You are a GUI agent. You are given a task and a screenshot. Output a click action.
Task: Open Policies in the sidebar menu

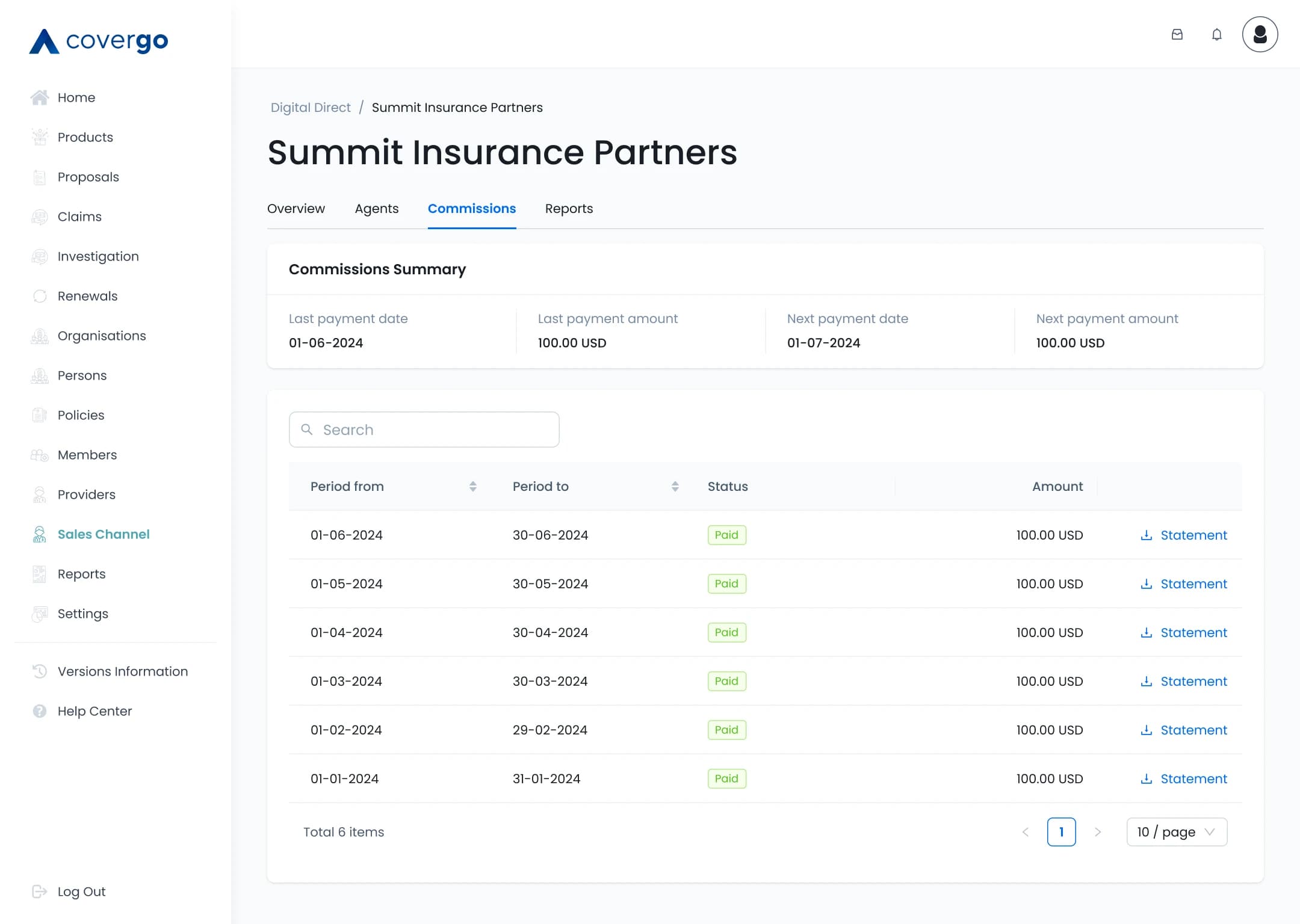point(81,415)
